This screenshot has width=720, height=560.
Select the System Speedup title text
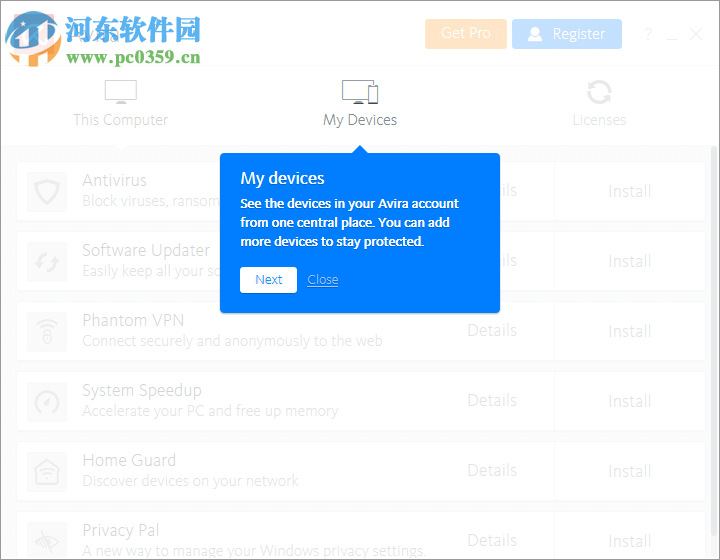pyautogui.click(x=142, y=391)
